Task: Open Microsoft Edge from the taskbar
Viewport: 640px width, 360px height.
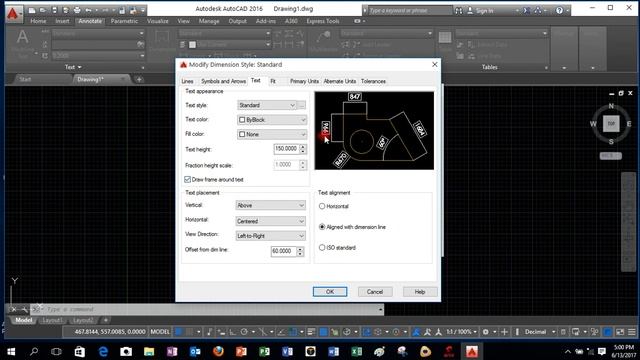Action: coord(103,351)
